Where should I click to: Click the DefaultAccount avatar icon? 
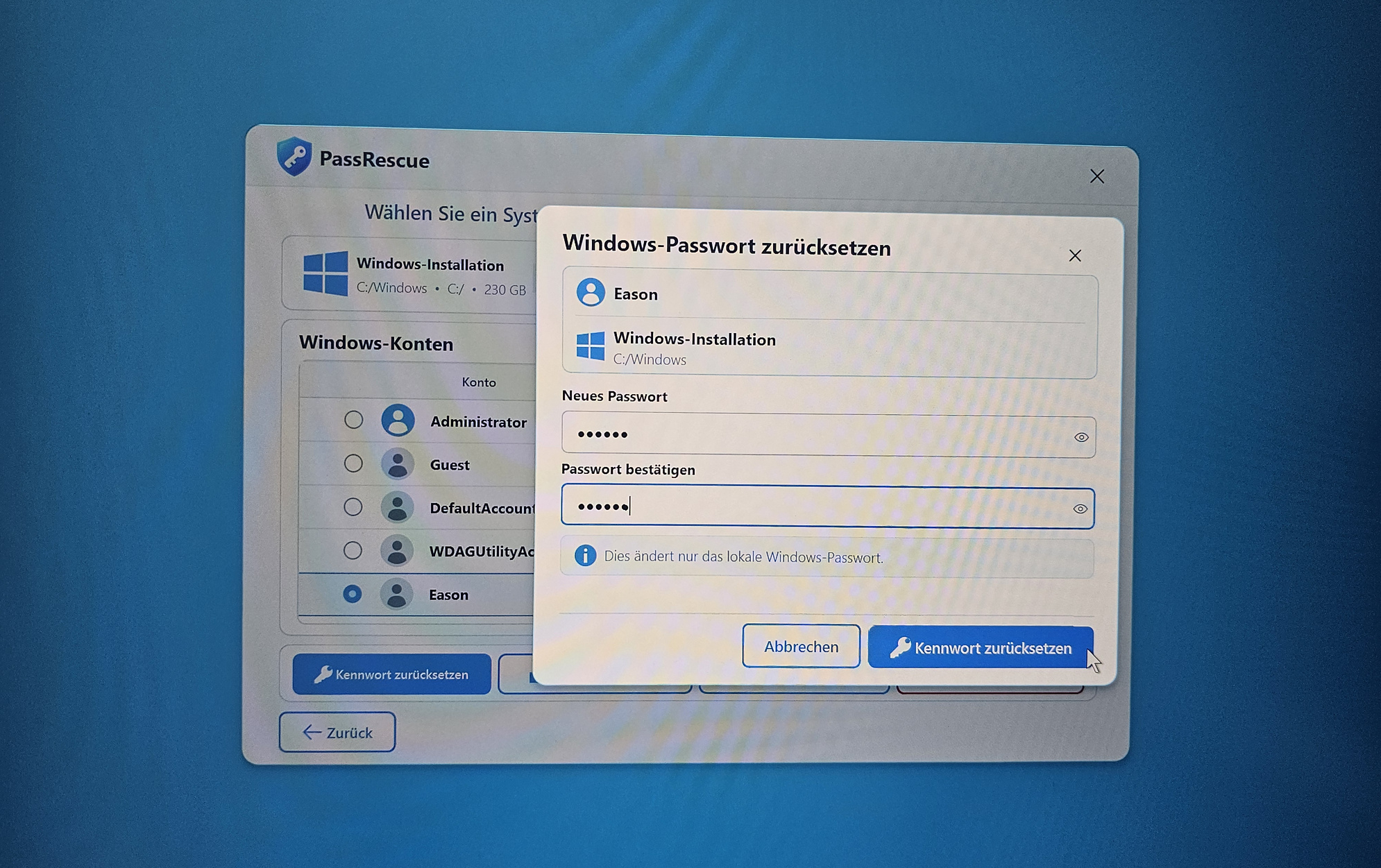(x=397, y=507)
